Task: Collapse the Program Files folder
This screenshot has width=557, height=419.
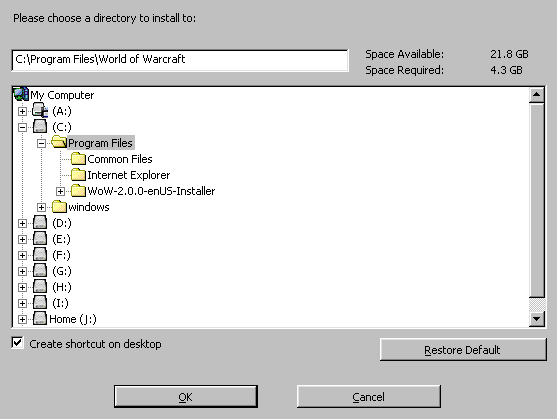Action: (42, 143)
